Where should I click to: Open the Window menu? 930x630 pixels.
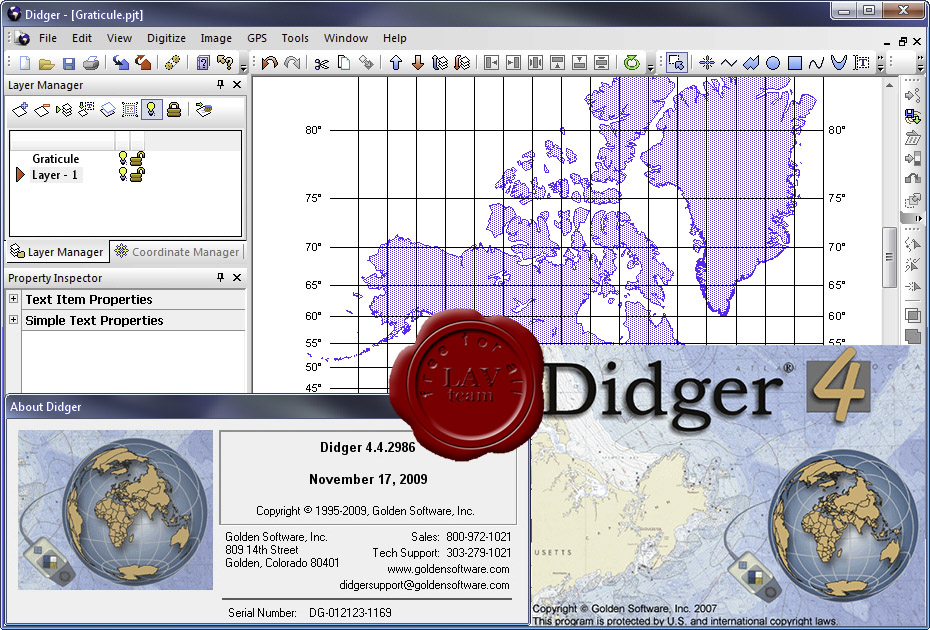[346, 38]
